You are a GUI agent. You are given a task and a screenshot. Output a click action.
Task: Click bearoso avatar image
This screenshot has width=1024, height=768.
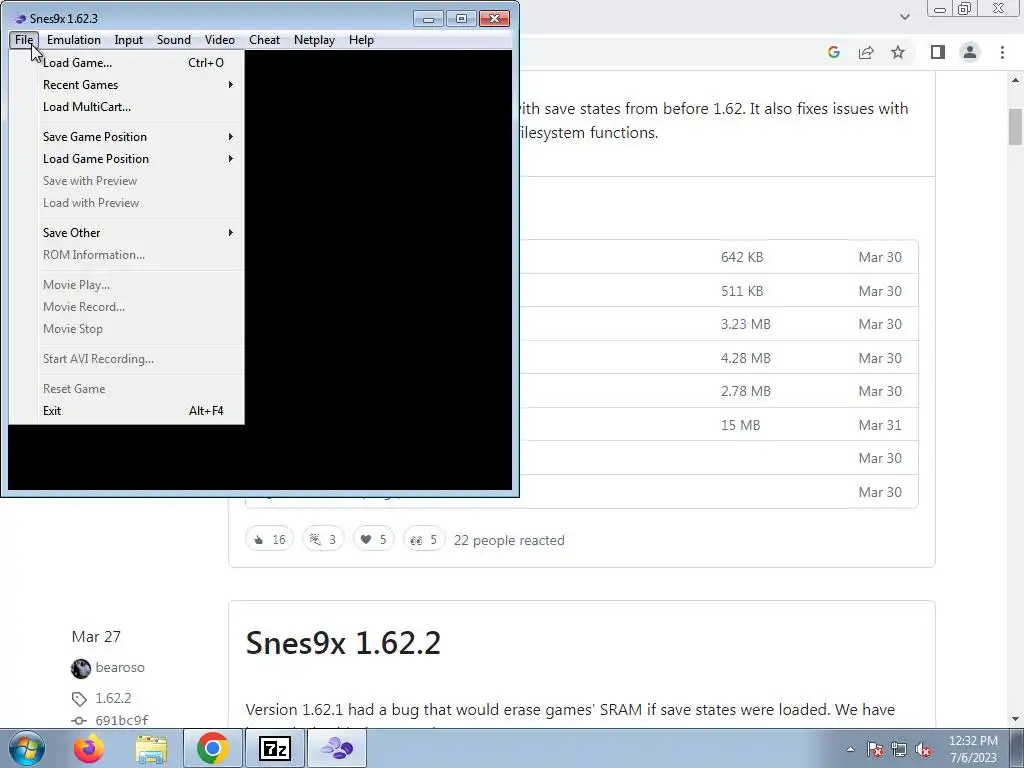81,668
